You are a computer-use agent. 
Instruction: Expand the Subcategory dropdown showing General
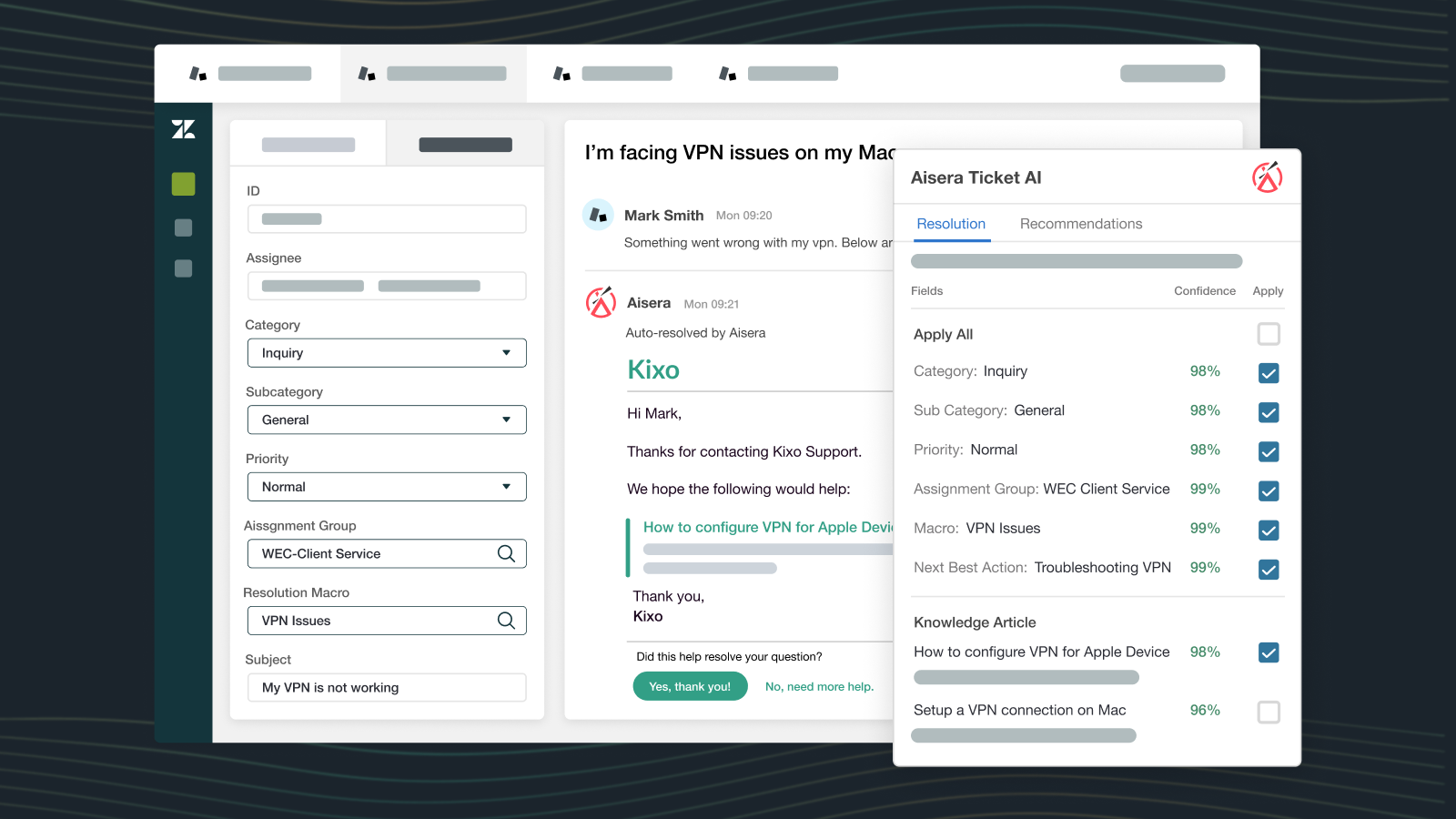pyautogui.click(x=387, y=420)
